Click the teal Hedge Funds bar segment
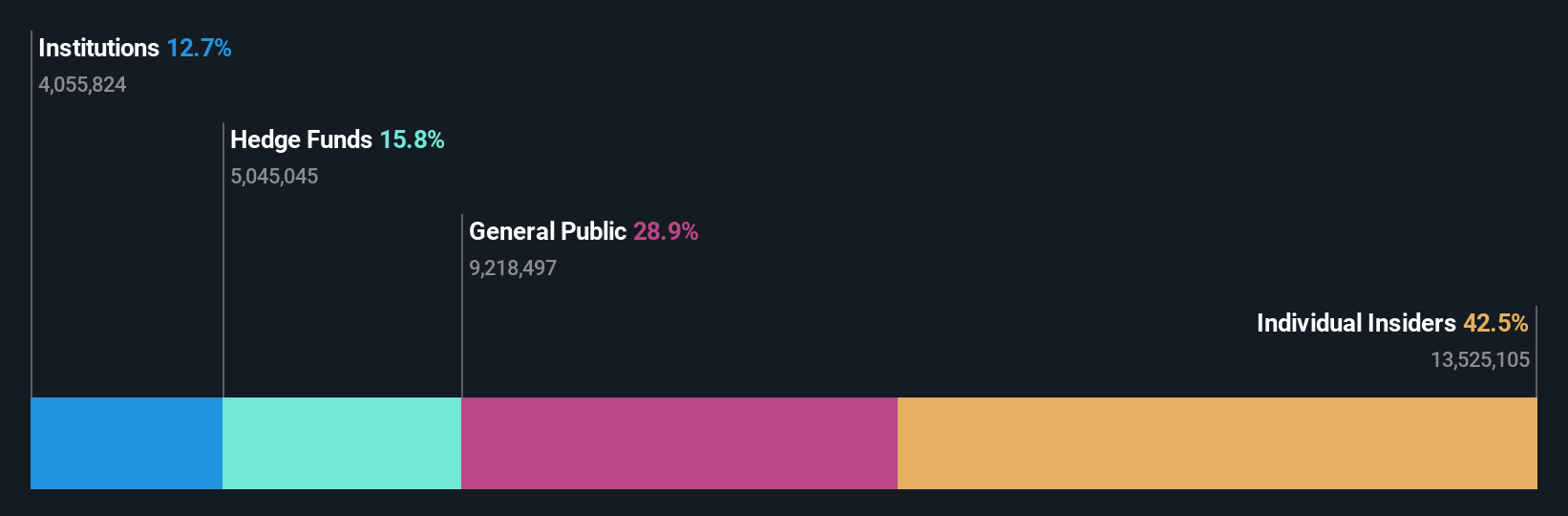 click(342, 443)
